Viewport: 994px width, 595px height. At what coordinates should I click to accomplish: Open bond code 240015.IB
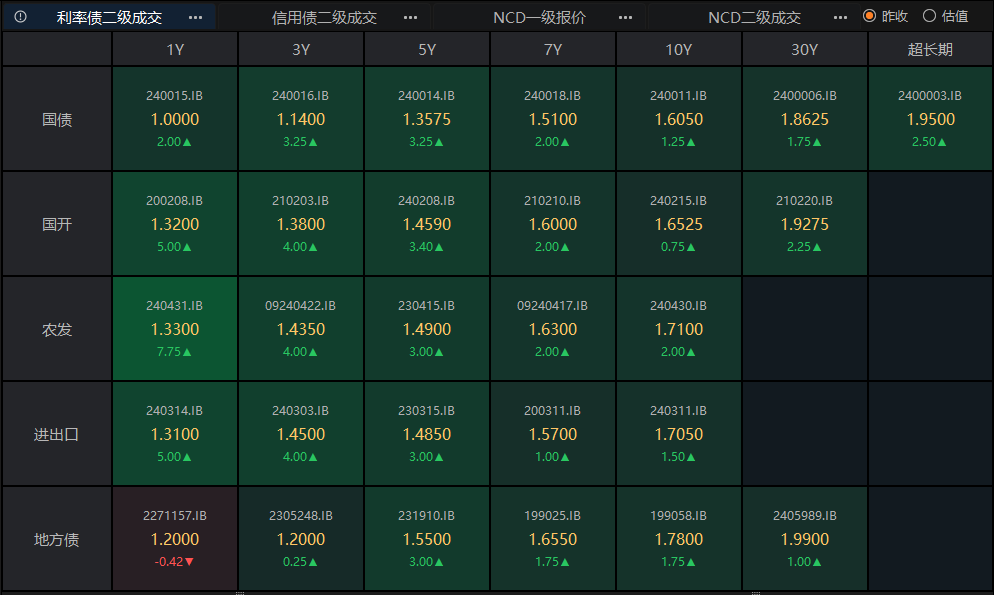pos(174,96)
